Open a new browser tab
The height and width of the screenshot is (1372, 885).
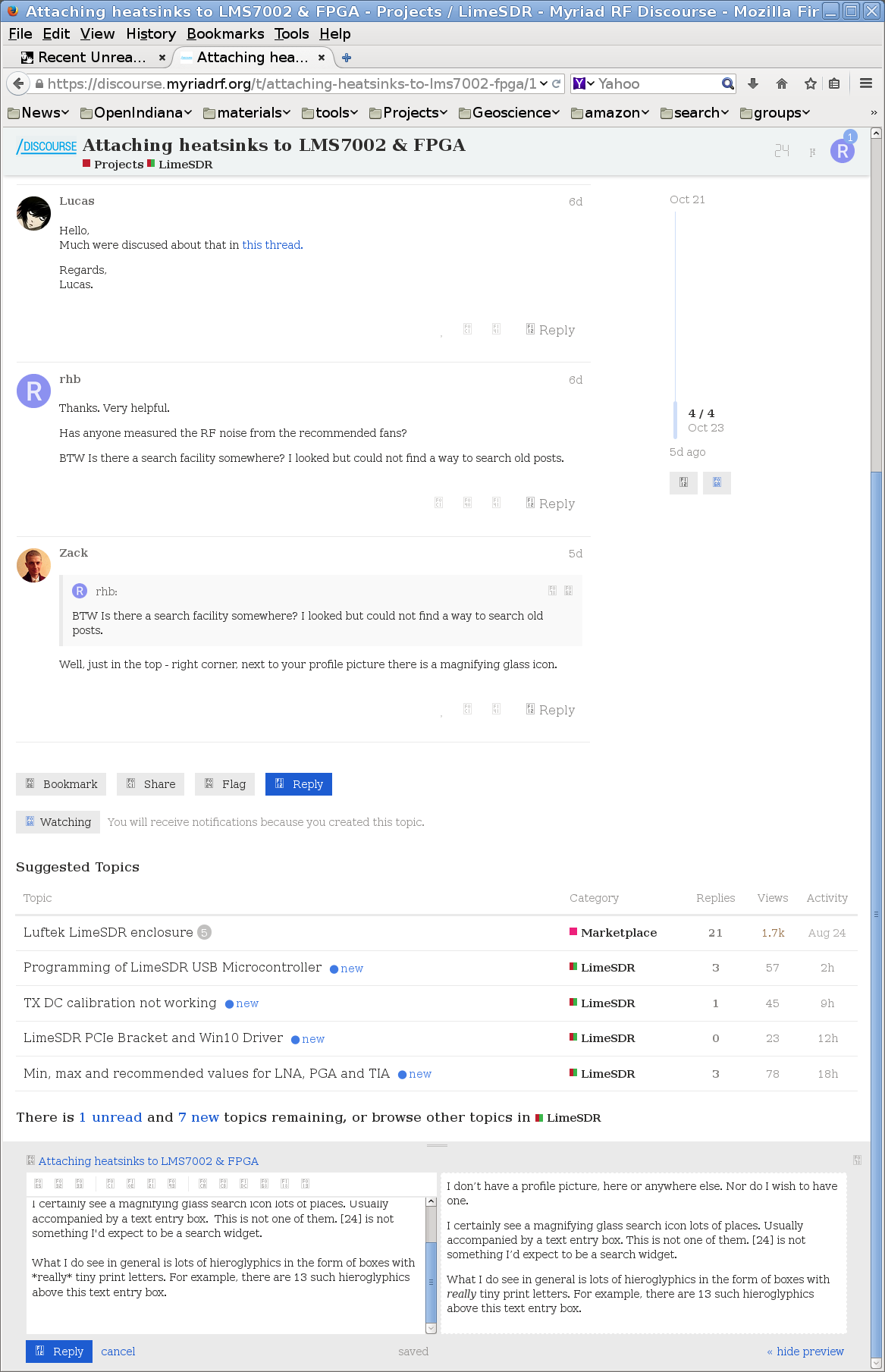347,58
